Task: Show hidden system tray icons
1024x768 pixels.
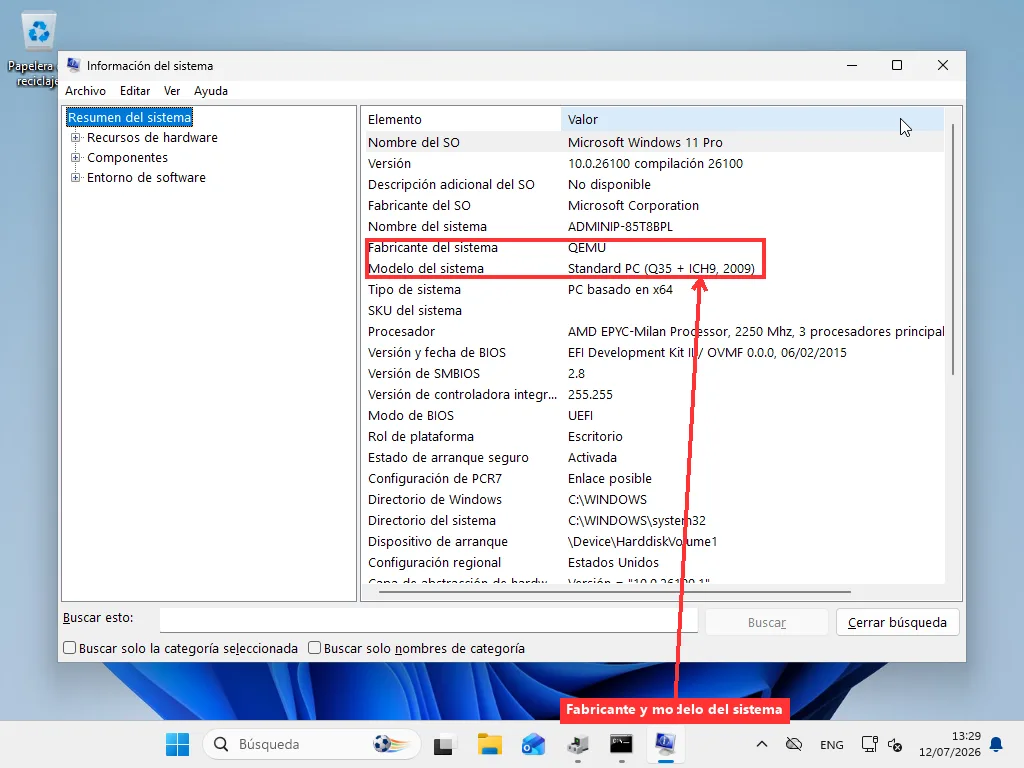Action: click(761, 744)
